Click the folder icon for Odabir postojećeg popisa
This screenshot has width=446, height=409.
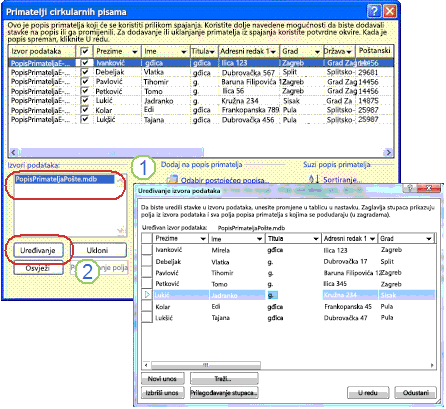pos(172,179)
